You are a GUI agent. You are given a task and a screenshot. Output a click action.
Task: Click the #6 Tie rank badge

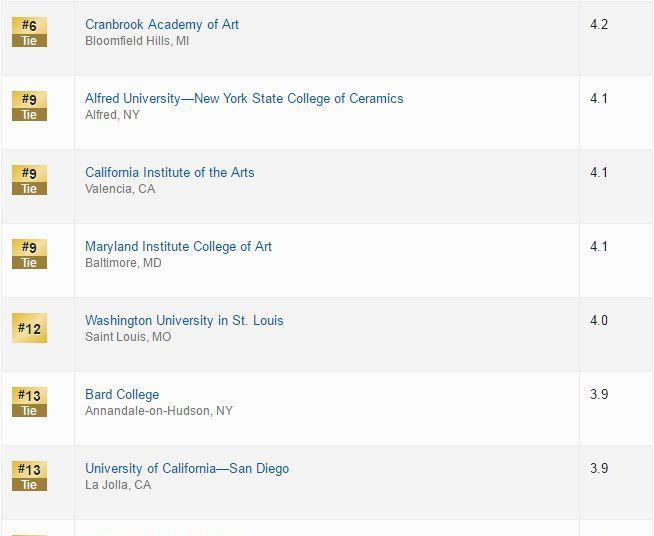coord(29,32)
